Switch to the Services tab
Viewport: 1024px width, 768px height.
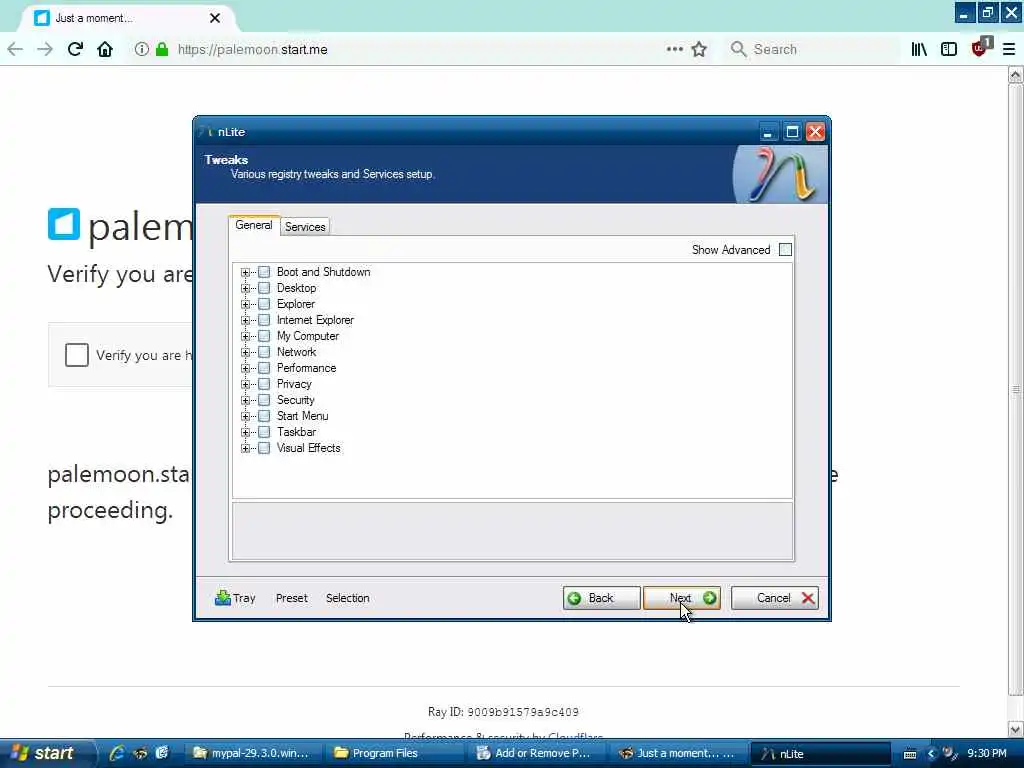pyautogui.click(x=305, y=227)
